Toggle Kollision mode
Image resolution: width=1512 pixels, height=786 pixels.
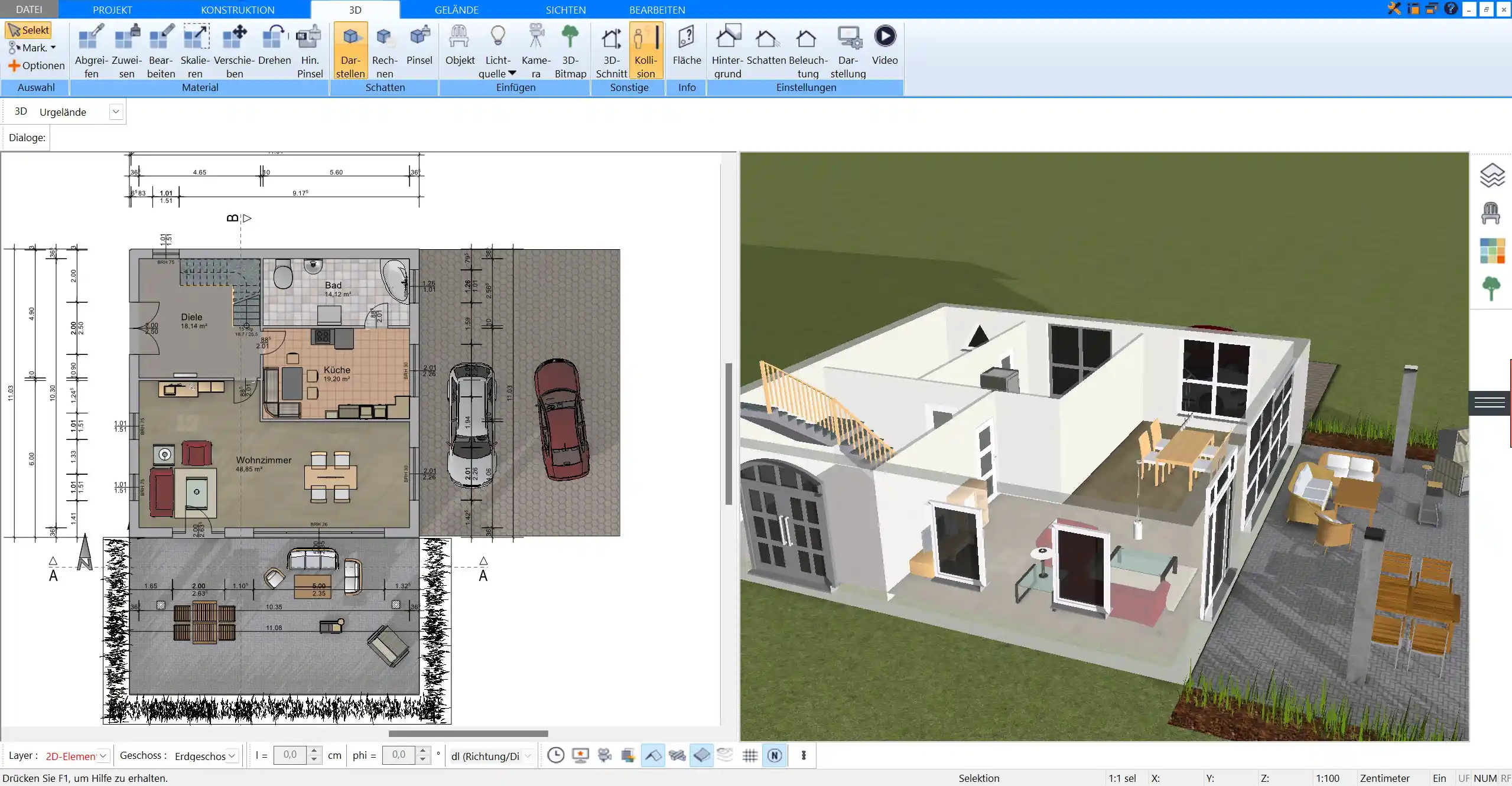click(646, 51)
